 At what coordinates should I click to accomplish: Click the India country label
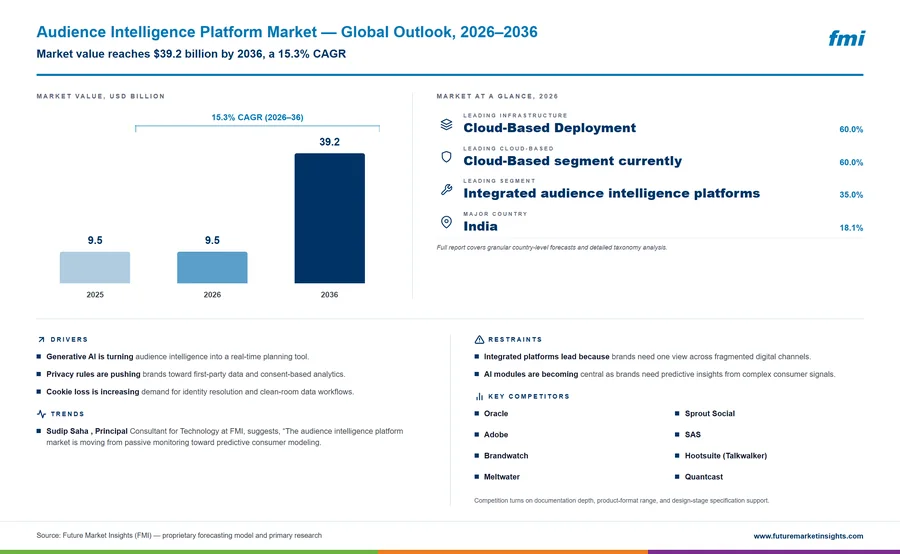point(480,226)
